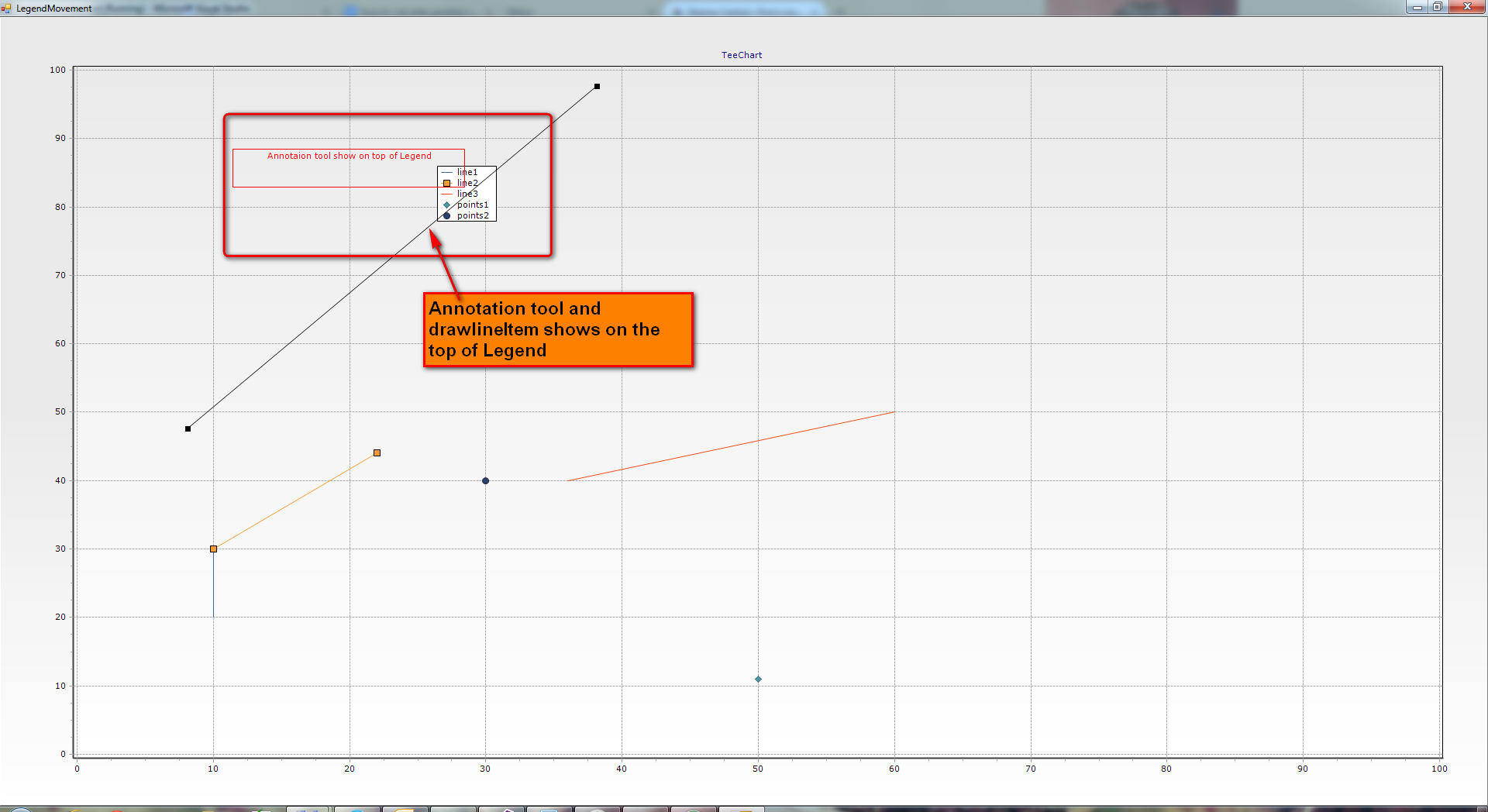Click the teal points1 diamond marker
1488x812 pixels.
tap(758, 679)
